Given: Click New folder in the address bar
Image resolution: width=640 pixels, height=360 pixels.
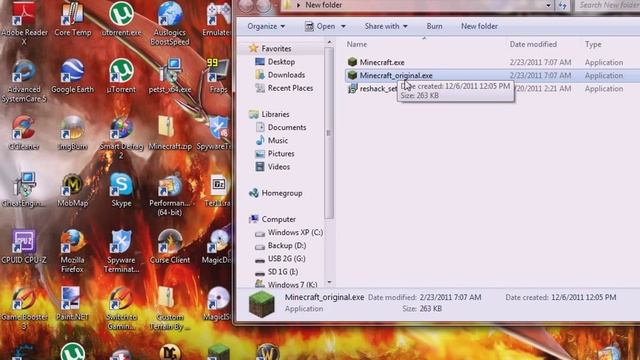Looking at the screenshot, I should click(324, 5).
